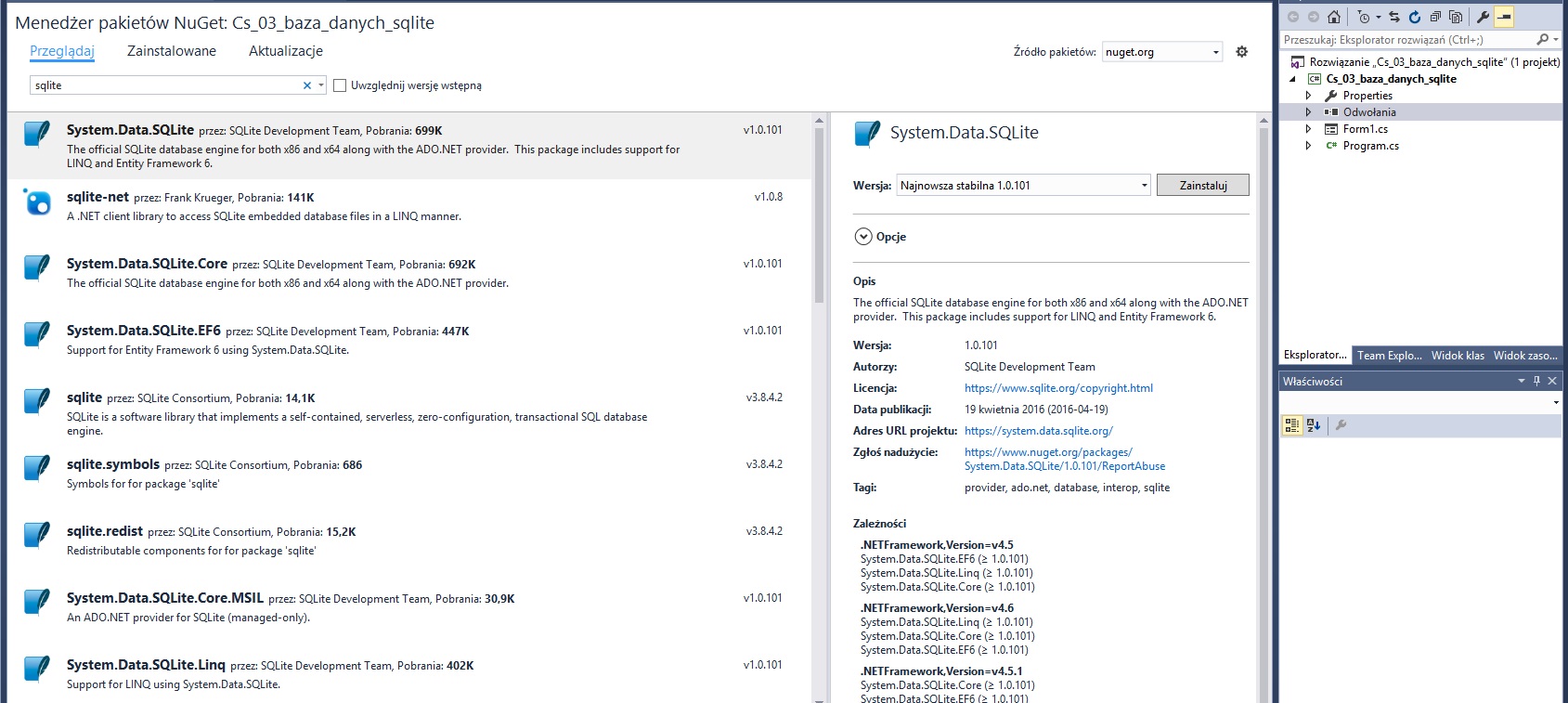The image size is (1568, 703).
Task: Click the forward arrow in Solution Explorer toolbar
Action: (x=1313, y=17)
